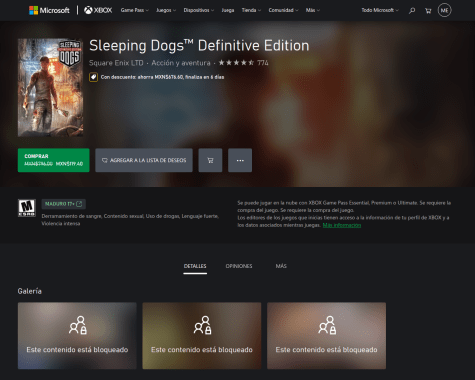Click the ESRB M rating icon
Image resolution: width=475 pixels, height=380 pixels.
point(27,208)
